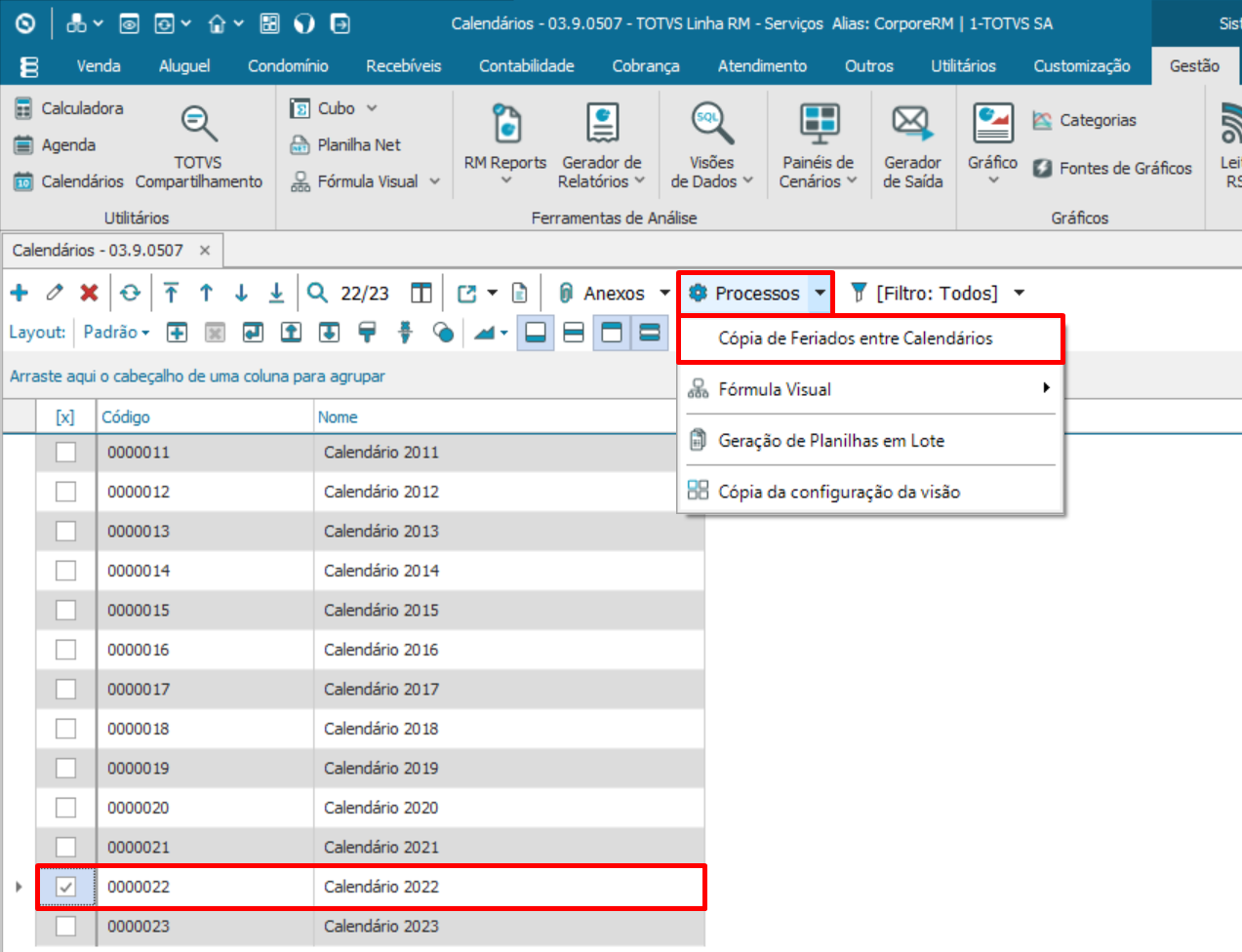
Task: Close the Calendários - 03.9.0507 tab
Action: [205, 251]
